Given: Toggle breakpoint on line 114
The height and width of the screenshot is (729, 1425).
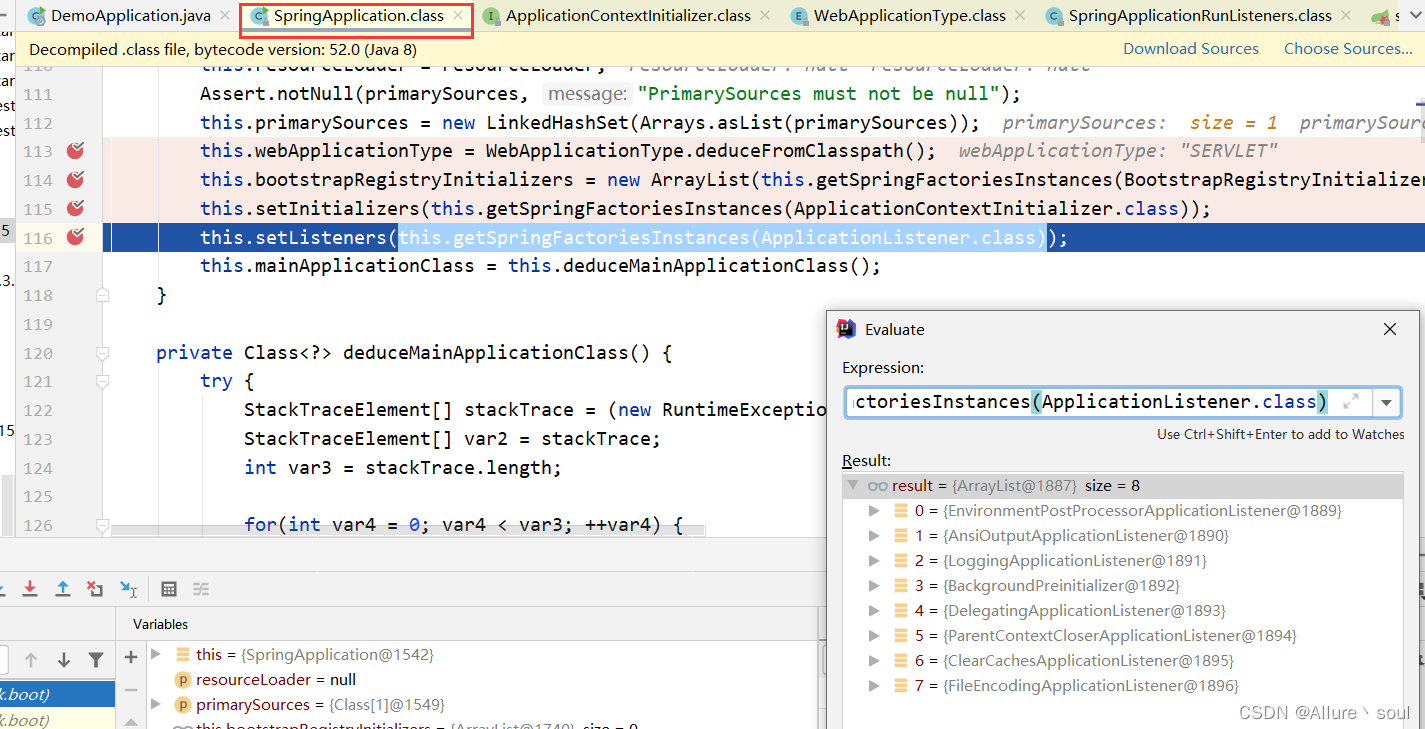Looking at the screenshot, I should tap(75, 180).
